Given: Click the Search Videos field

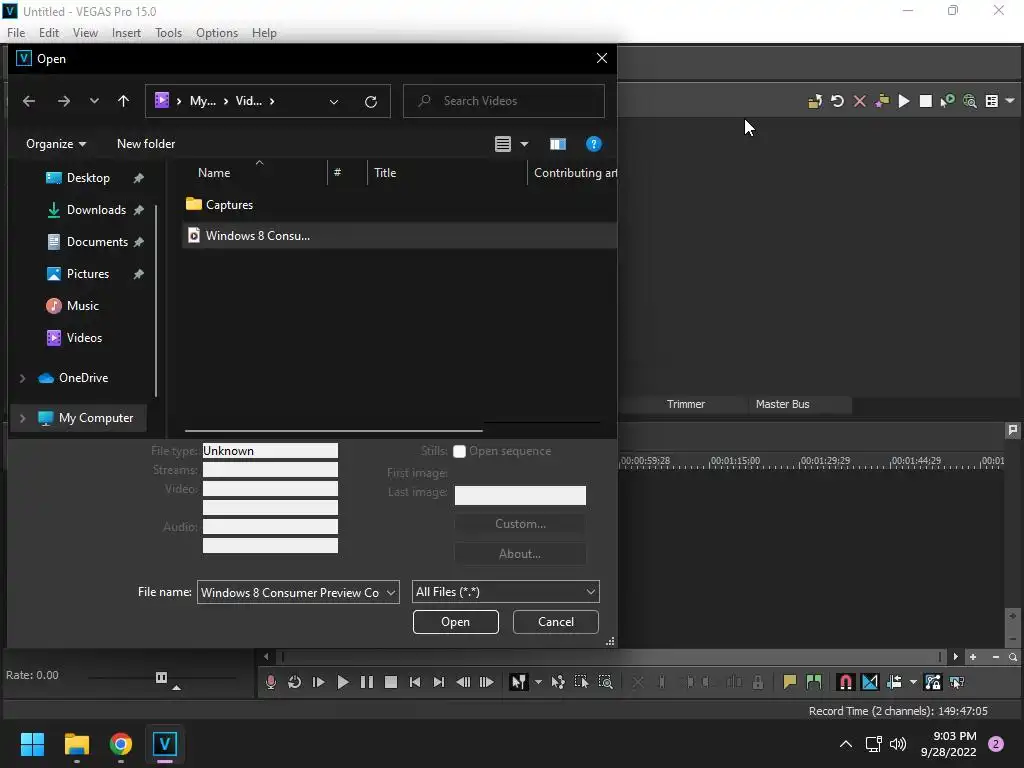Looking at the screenshot, I should coord(504,101).
